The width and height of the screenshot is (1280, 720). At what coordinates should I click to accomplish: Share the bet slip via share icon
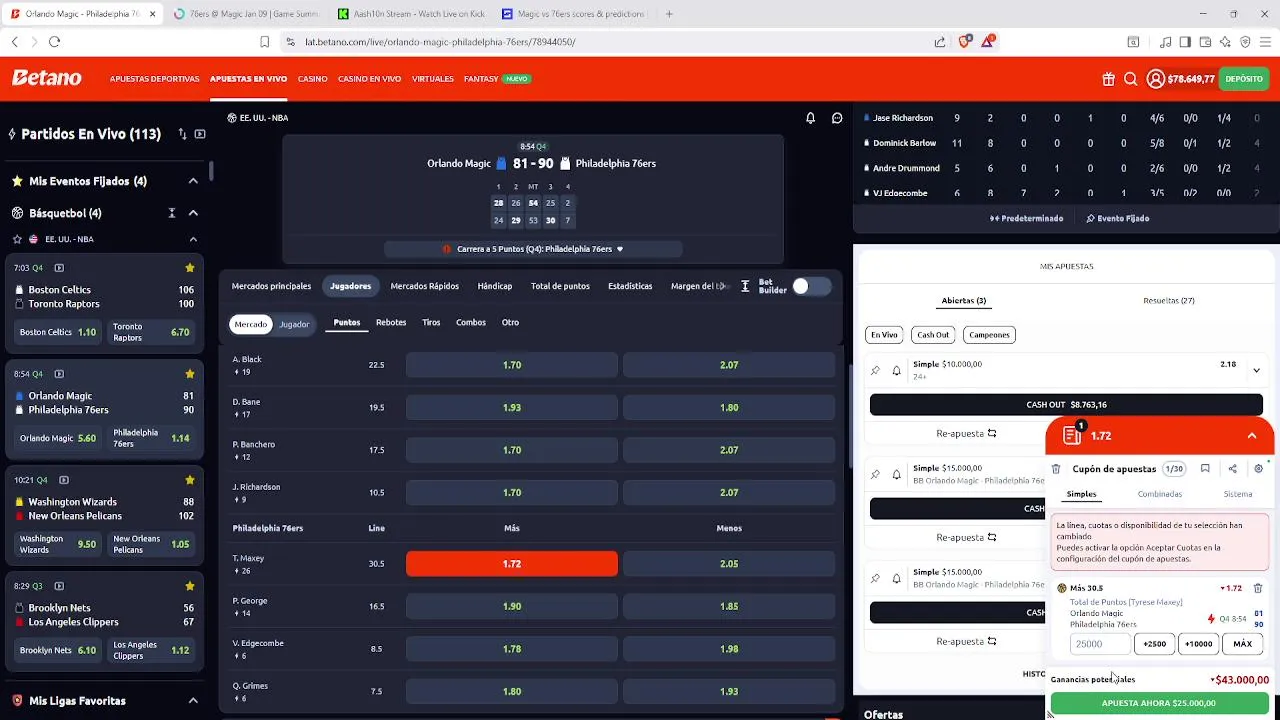pyautogui.click(x=1232, y=469)
